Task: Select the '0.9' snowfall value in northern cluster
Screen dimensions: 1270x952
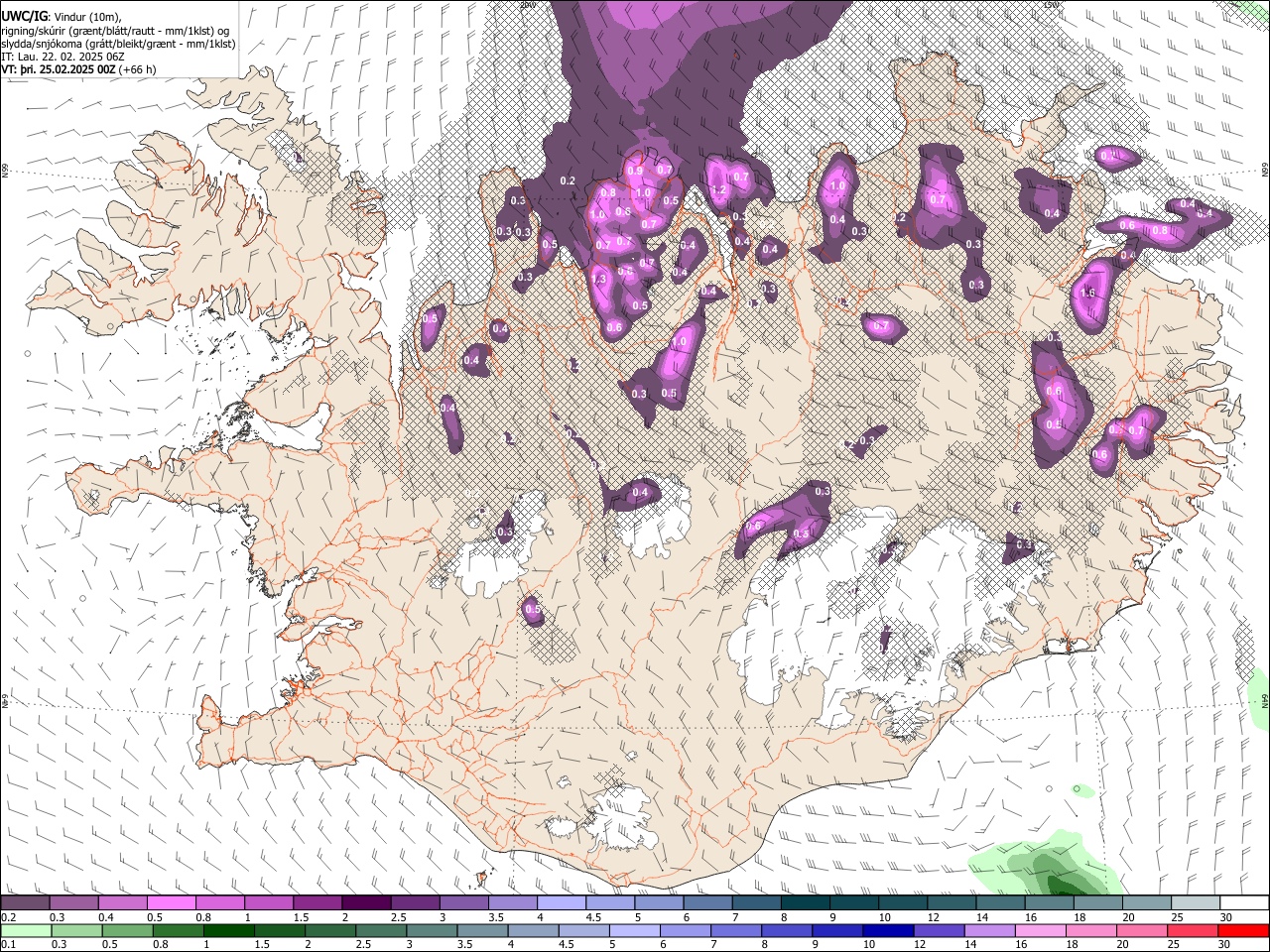Action: pyautogui.click(x=635, y=172)
